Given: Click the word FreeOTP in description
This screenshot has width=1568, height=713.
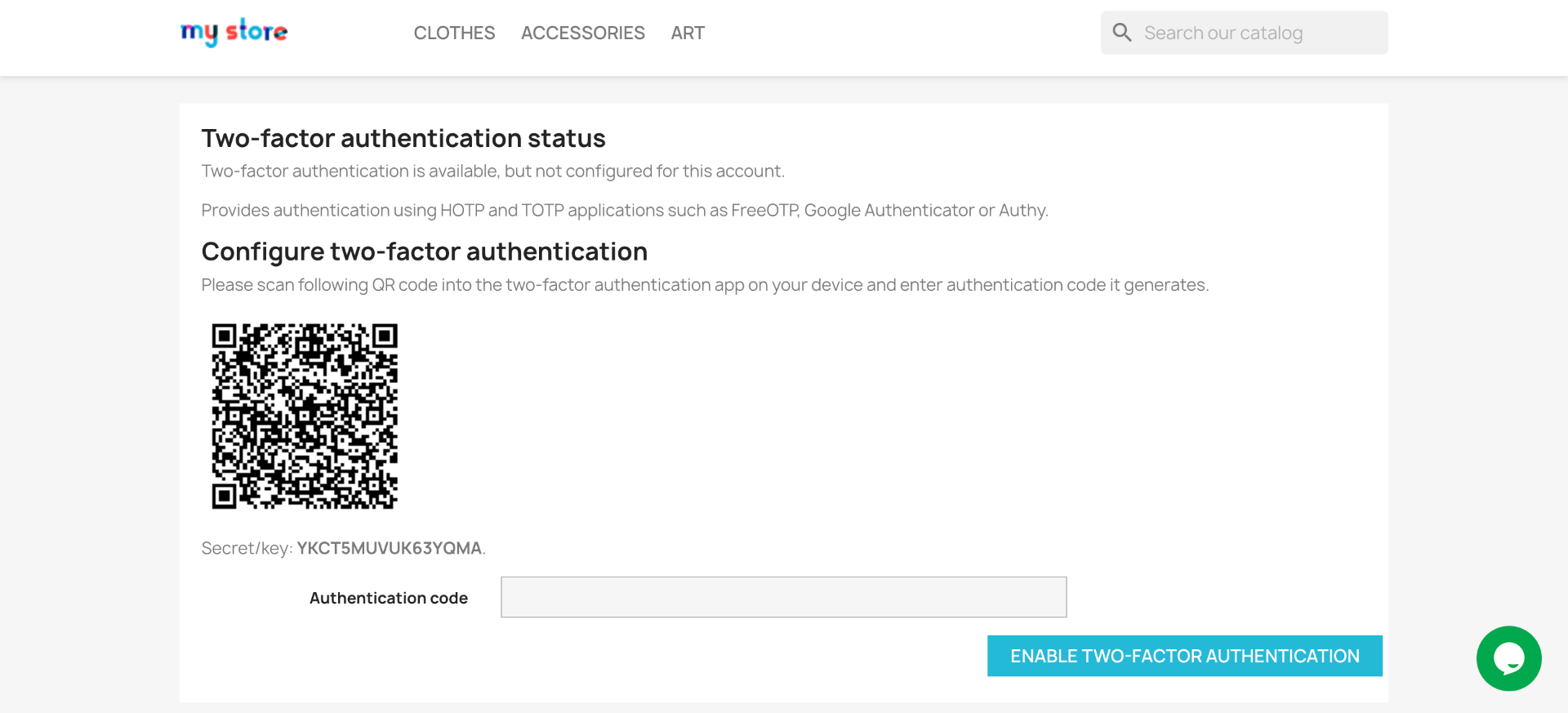Looking at the screenshot, I should tap(764, 211).
